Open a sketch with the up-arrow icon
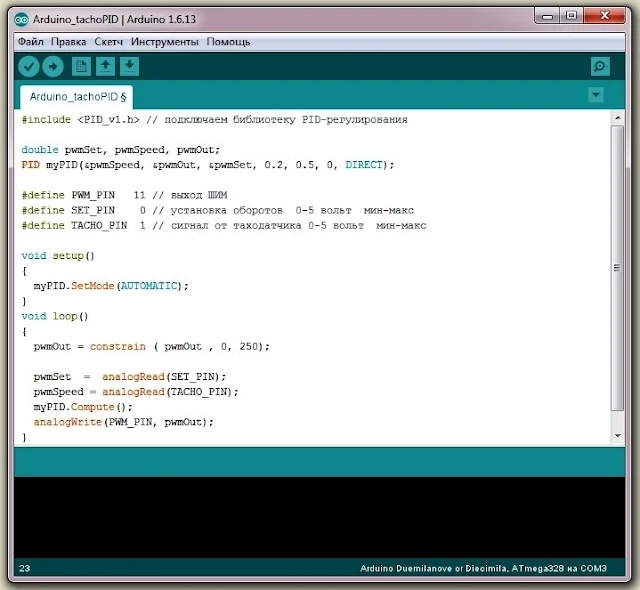The image size is (640, 590). 105,67
